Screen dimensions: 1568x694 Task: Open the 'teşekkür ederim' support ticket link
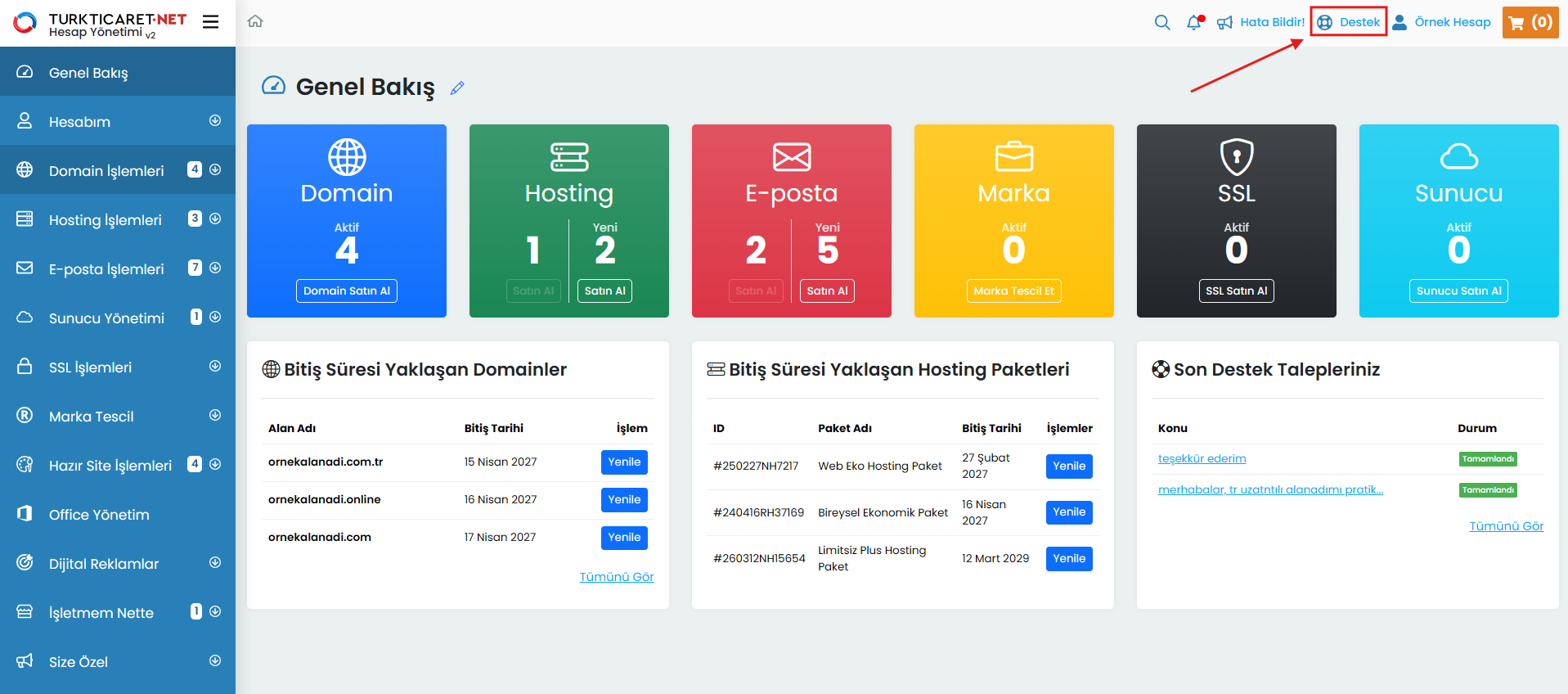[x=1202, y=459]
